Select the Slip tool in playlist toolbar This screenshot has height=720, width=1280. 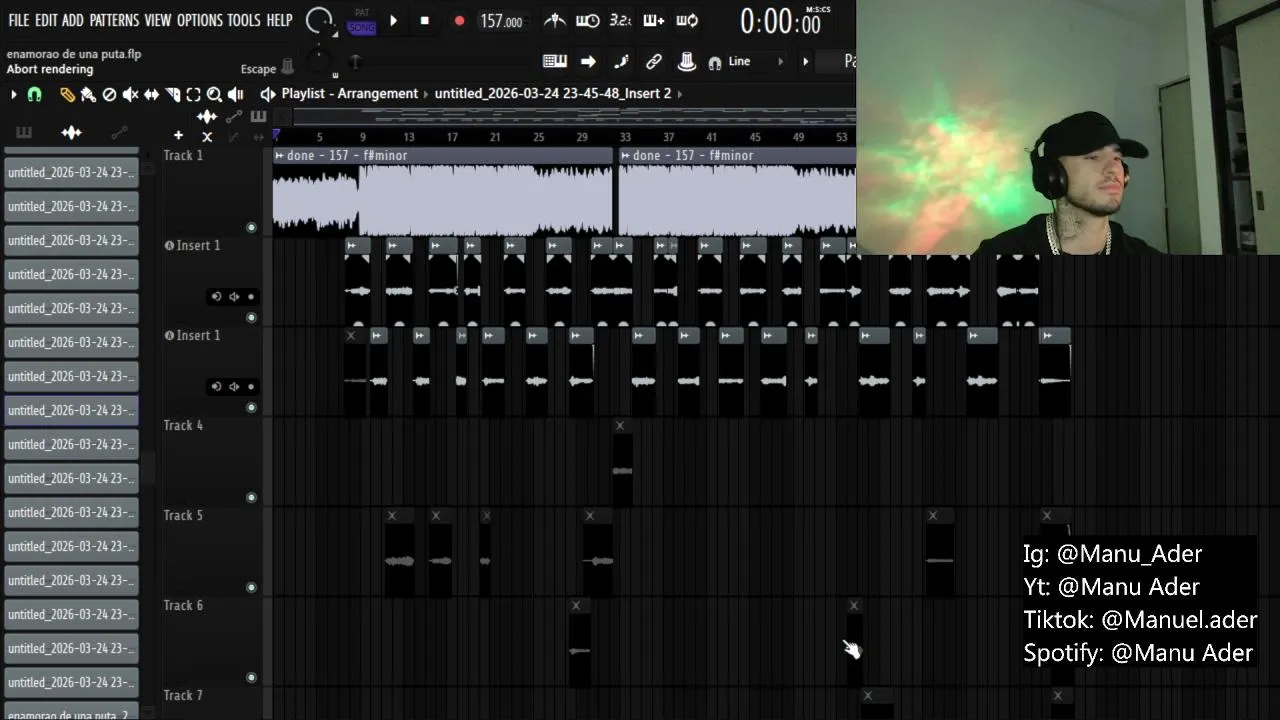(x=152, y=94)
